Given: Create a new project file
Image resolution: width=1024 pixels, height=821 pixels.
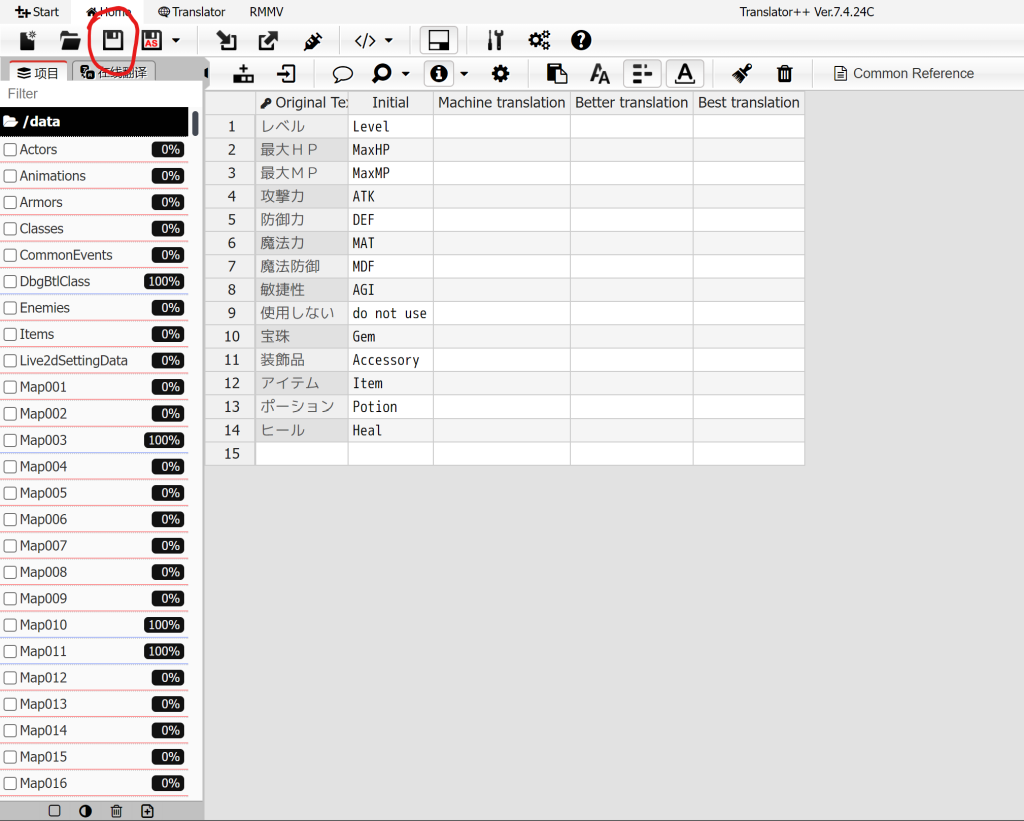Looking at the screenshot, I should pyautogui.click(x=28, y=41).
